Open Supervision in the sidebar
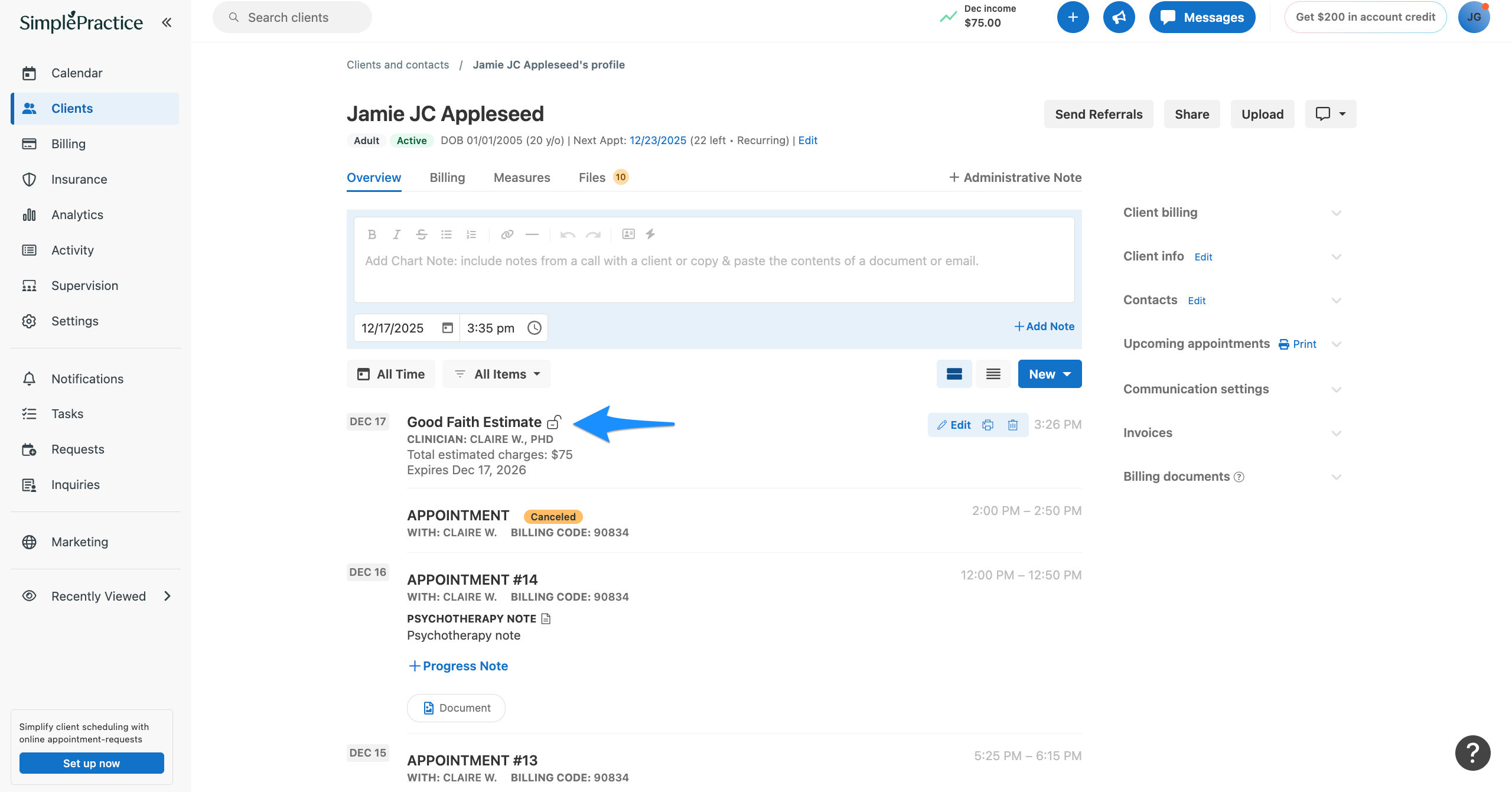 96,286
